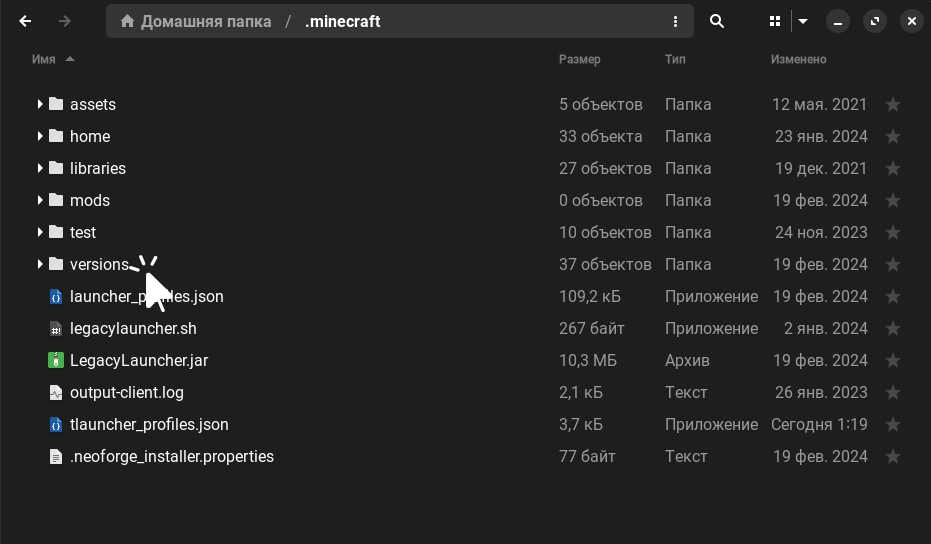This screenshot has width=931, height=544.
Task: Click the libraries folder icon
Action: tap(56, 168)
